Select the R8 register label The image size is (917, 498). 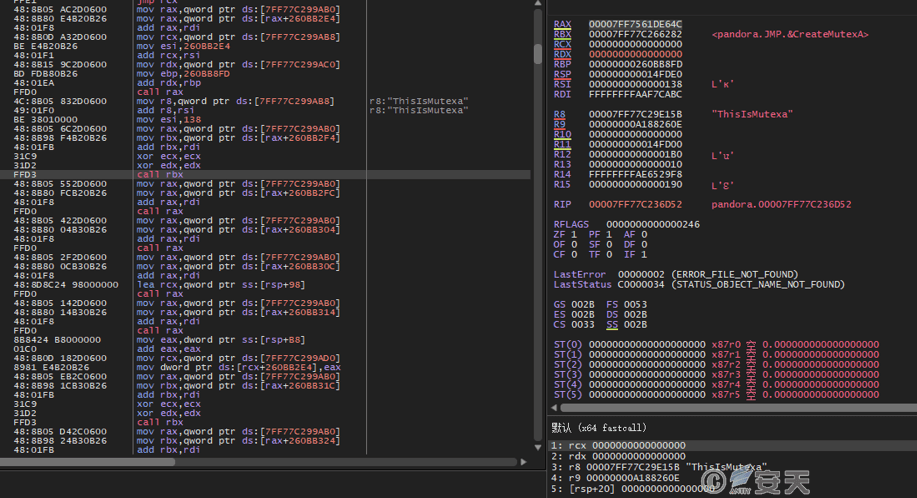point(561,114)
